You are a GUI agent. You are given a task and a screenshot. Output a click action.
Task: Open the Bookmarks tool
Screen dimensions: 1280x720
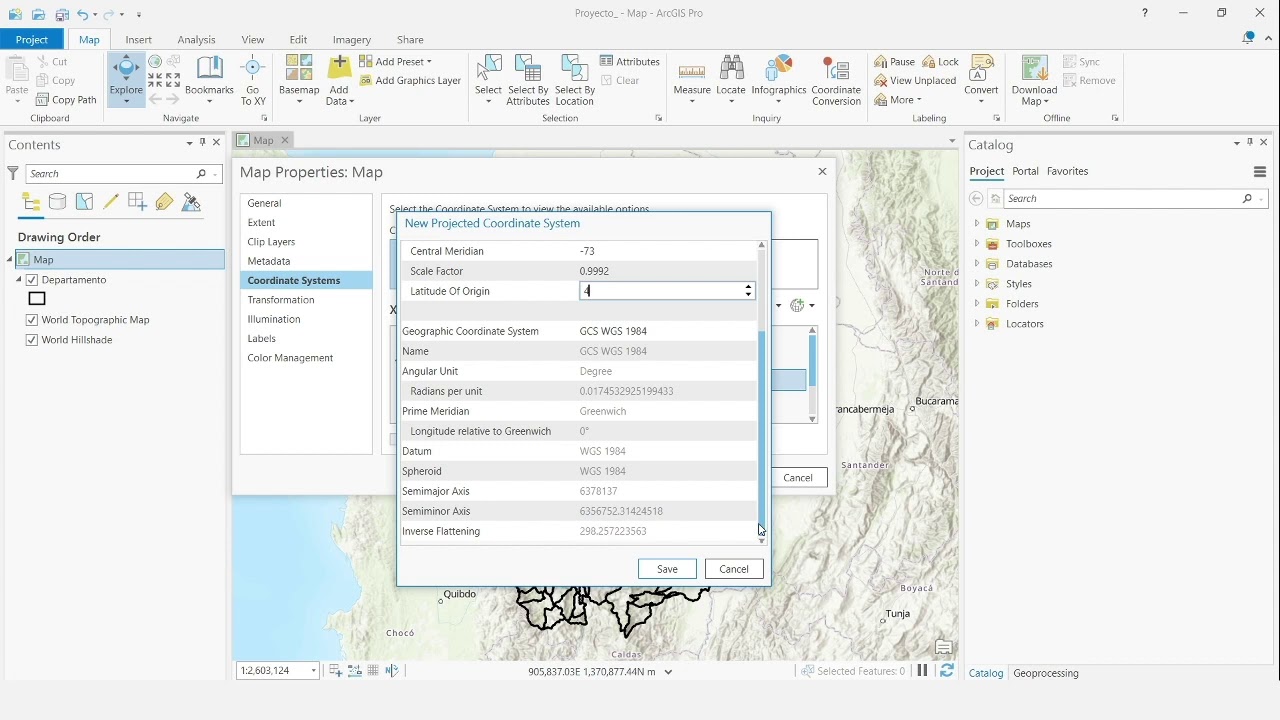pyautogui.click(x=209, y=78)
